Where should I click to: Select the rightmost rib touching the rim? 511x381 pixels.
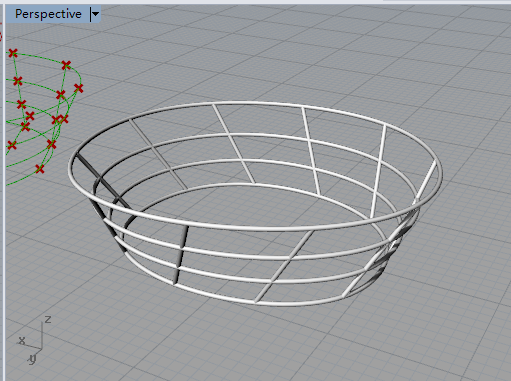425,183
